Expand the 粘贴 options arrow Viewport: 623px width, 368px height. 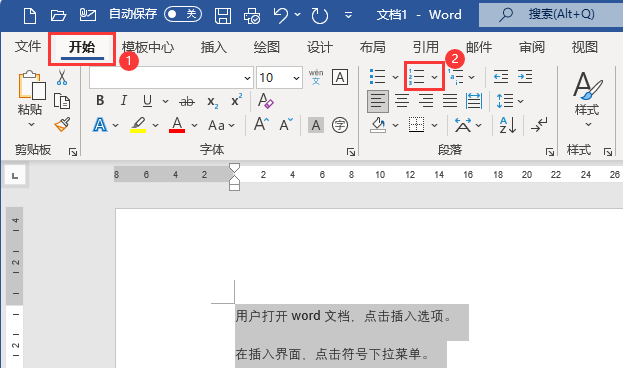(x=31, y=124)
